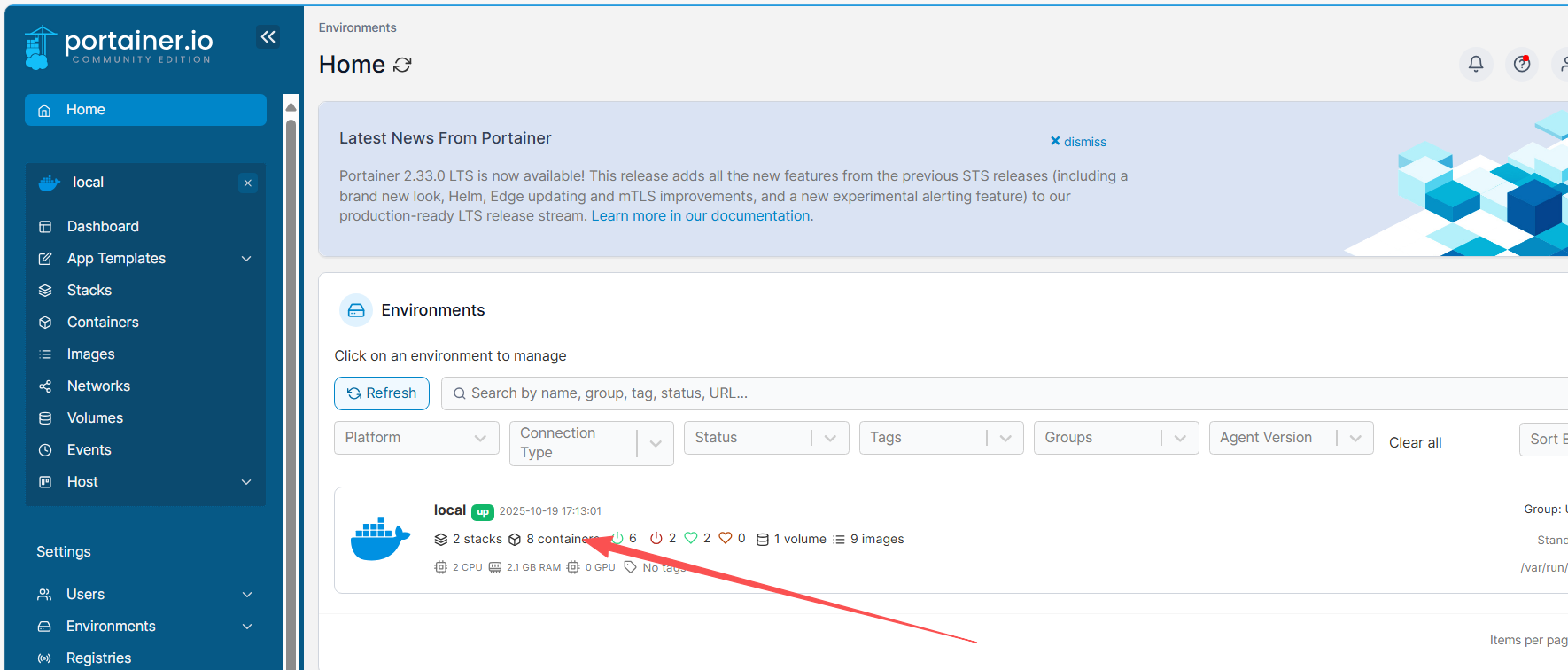Viewport: 1568px width, 670px height.
Task: Click the timestamp '2025-10-19 17:13:01'
Action: click(x=550, y=511)
